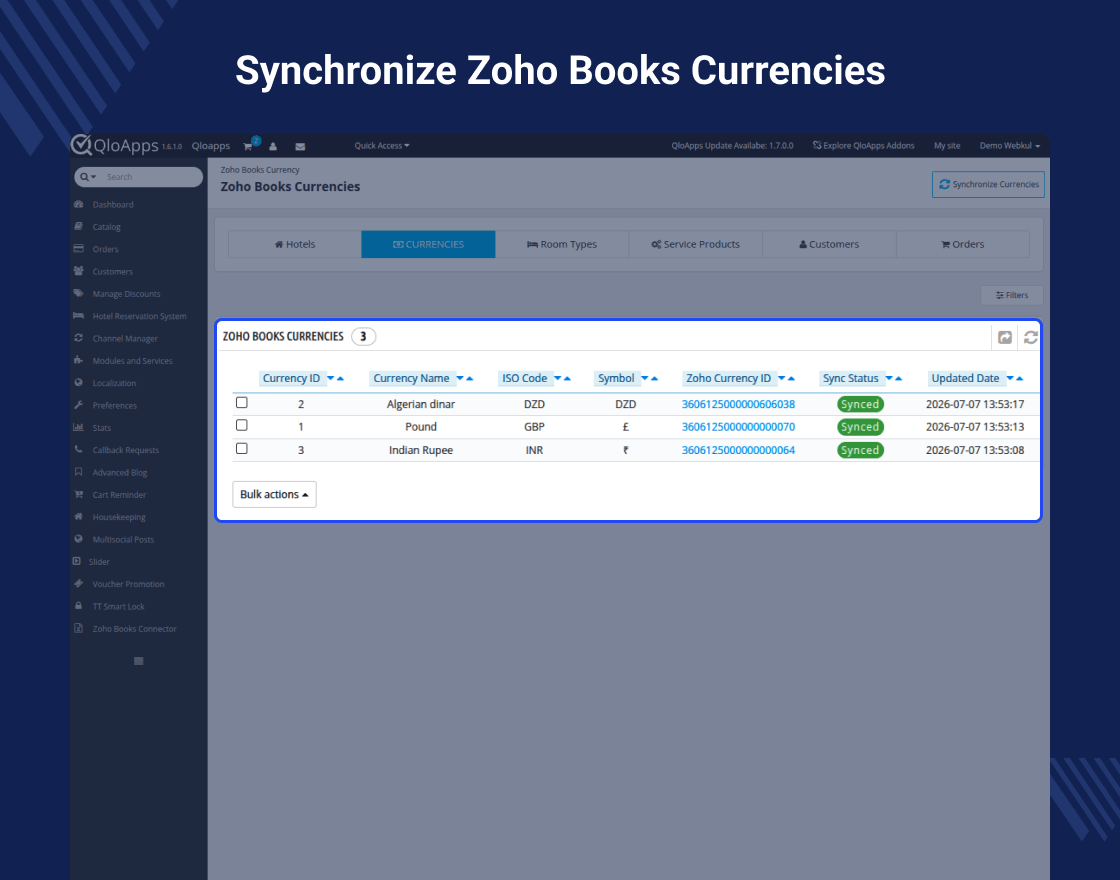This screenshot has height=880, width=1120.
Task: Click the Filters button
Action: pyautogui.click(x=1012, y=295)
